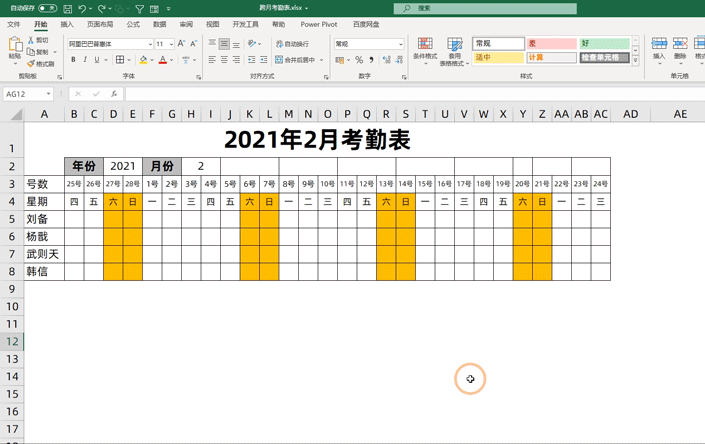This screenshot has width=705, height=444.
Task: Open Format as Table (套用表格格式)
Action: tap(455, 50)
